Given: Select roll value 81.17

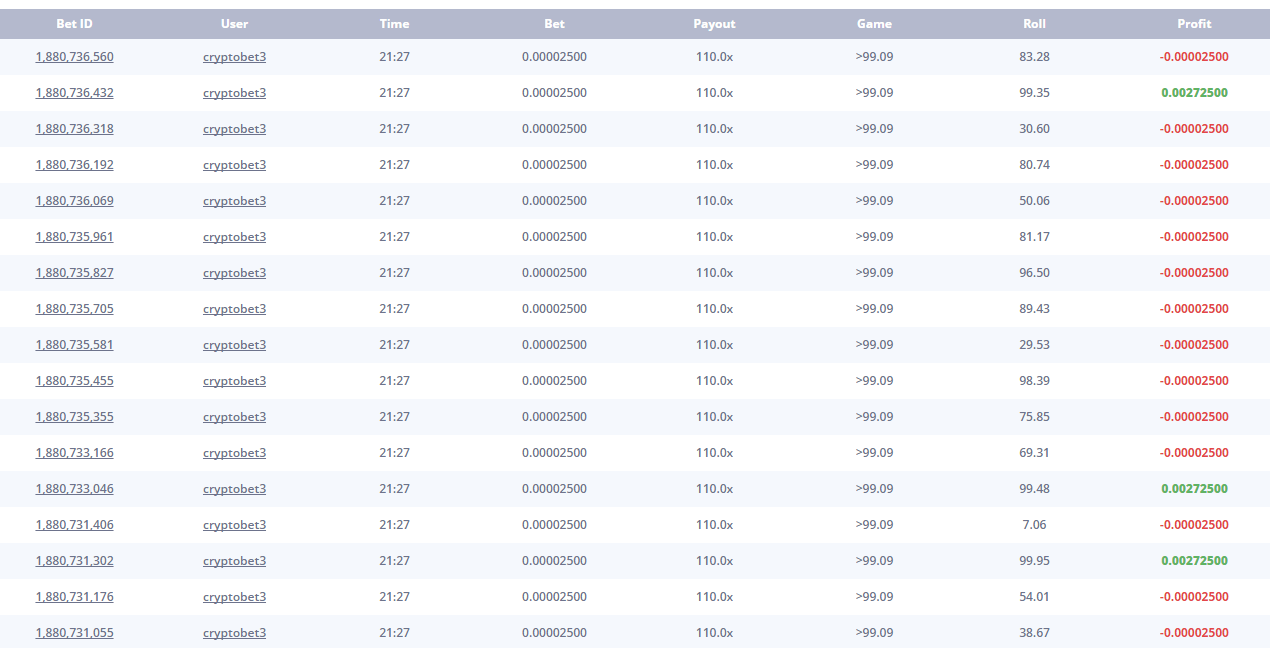Looking at the screenshot, I should [1034, 237].
